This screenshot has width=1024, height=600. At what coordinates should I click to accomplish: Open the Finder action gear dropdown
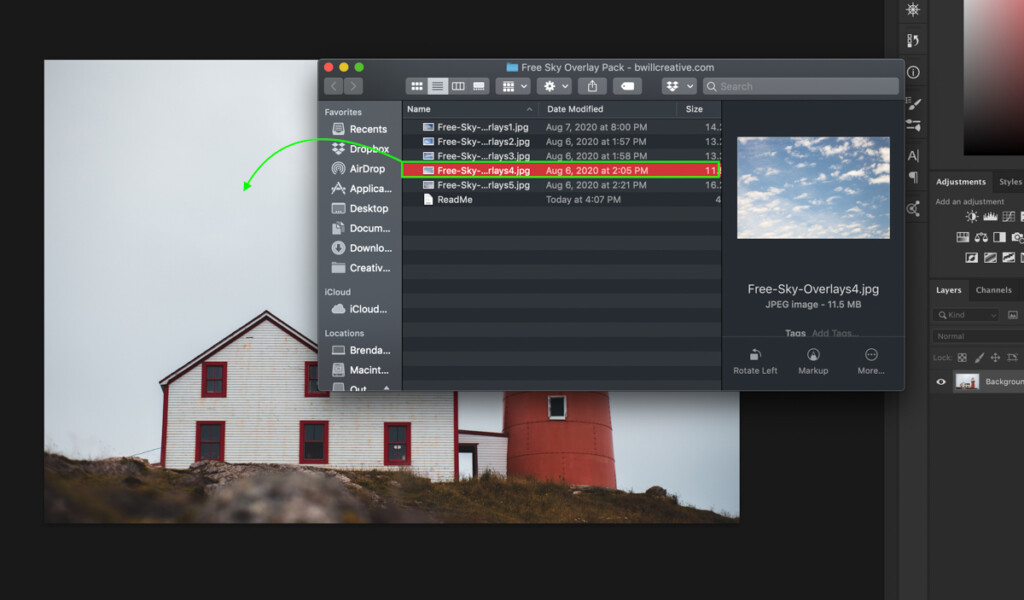point(554,87)
